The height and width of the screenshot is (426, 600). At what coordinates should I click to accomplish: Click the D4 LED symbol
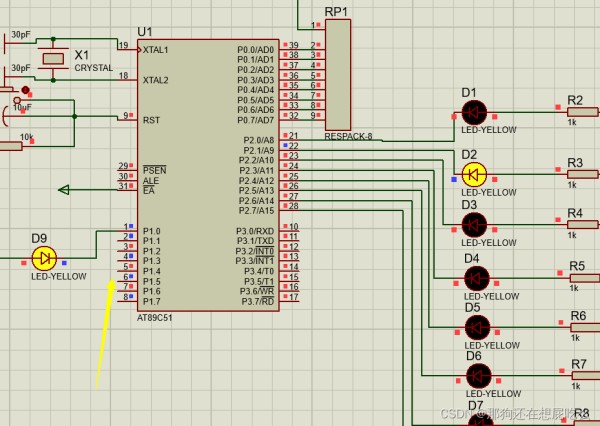[477, 277]
